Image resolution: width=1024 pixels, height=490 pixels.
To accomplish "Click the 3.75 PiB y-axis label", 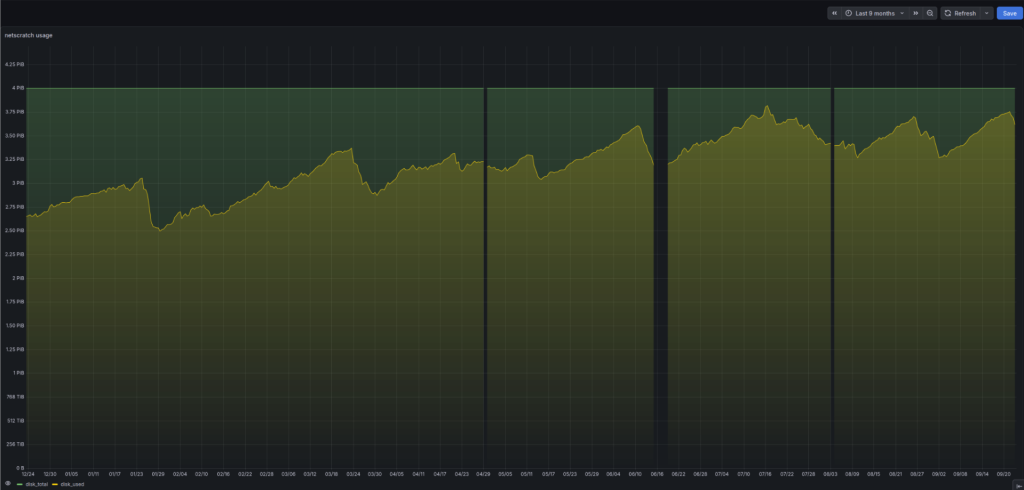I will [15, 112].
